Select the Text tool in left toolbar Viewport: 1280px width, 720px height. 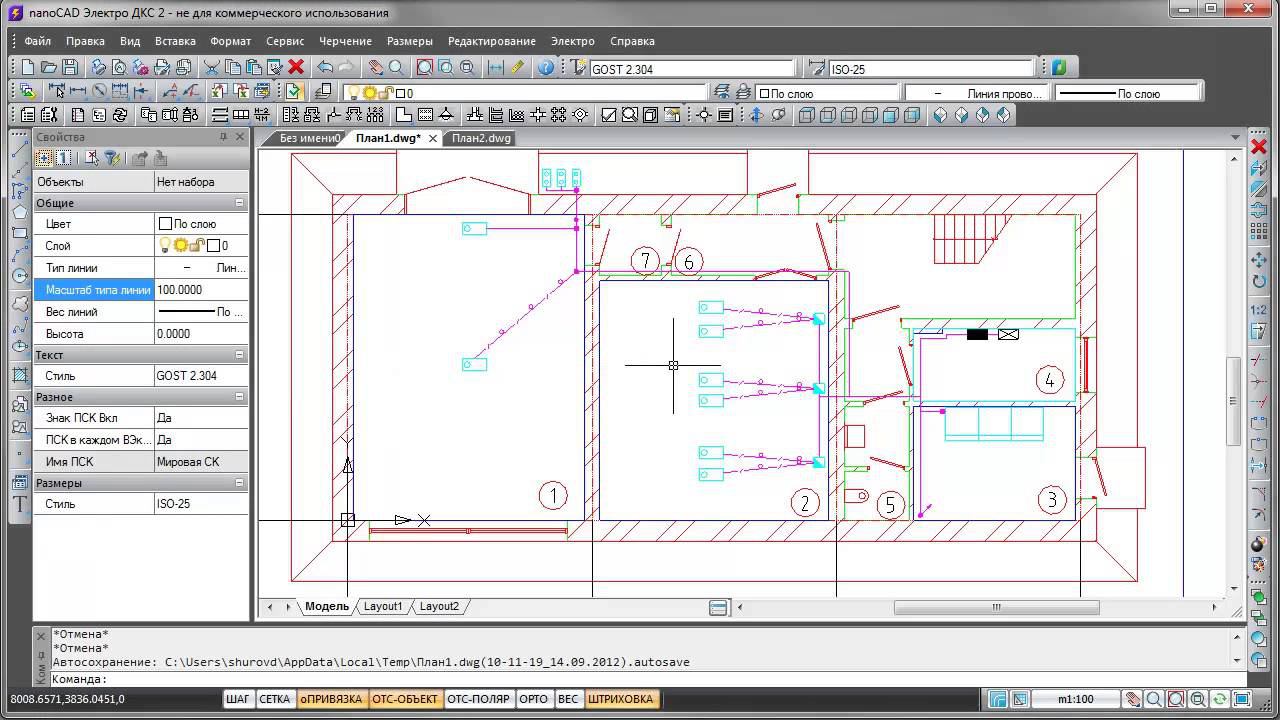(19, 504)
